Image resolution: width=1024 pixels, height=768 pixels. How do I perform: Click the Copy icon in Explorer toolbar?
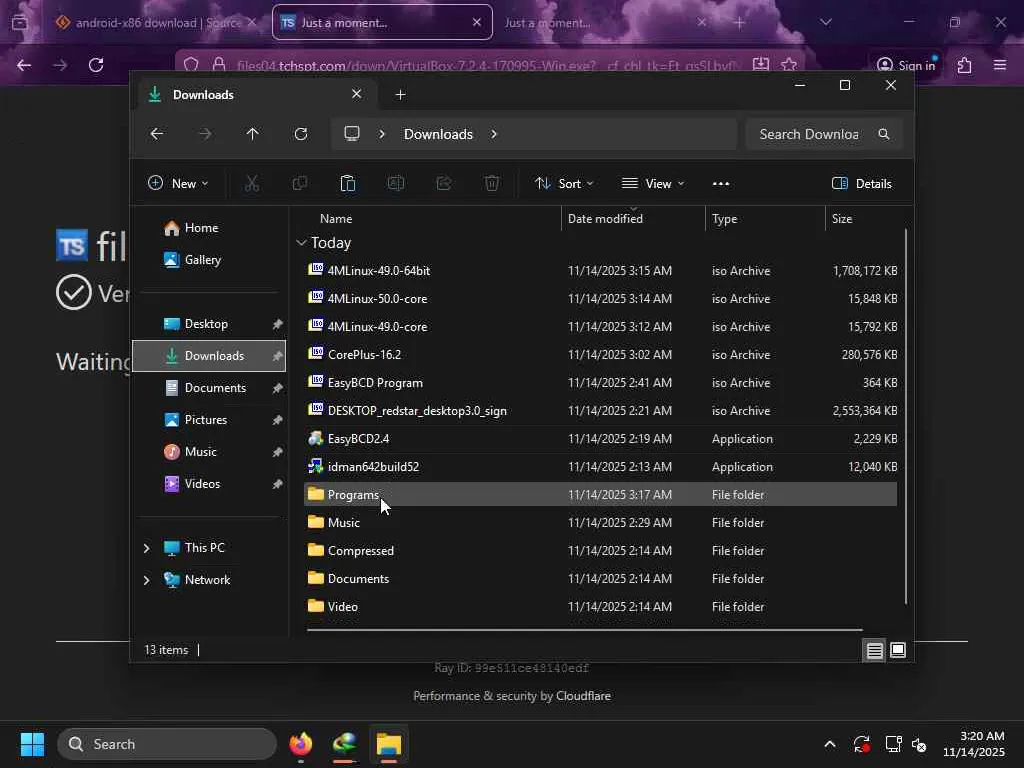point(300,184)
